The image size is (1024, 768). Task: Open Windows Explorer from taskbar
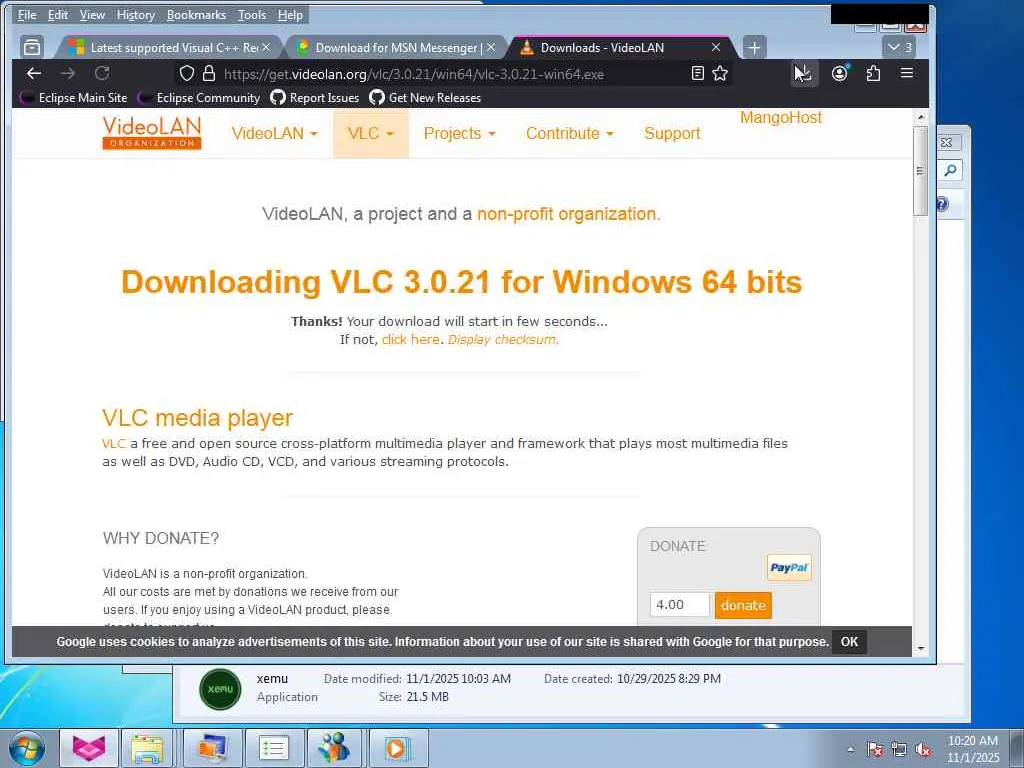pyautogui.click(x=147, y=748)
